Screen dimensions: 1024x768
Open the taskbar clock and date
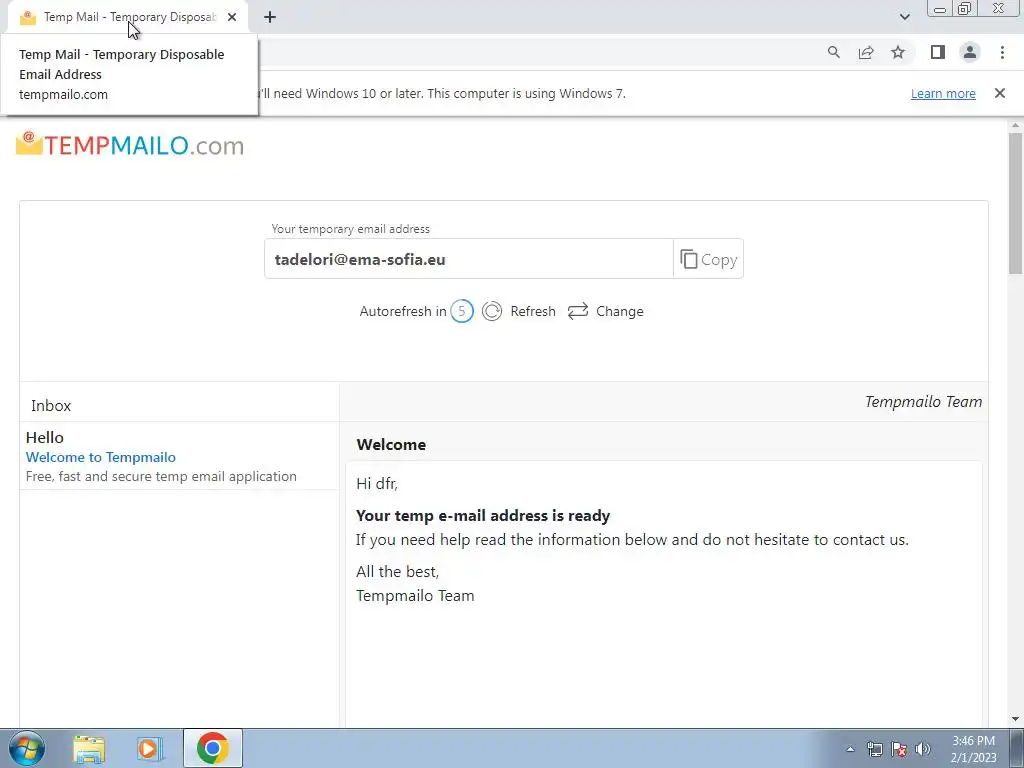[973, 749]
